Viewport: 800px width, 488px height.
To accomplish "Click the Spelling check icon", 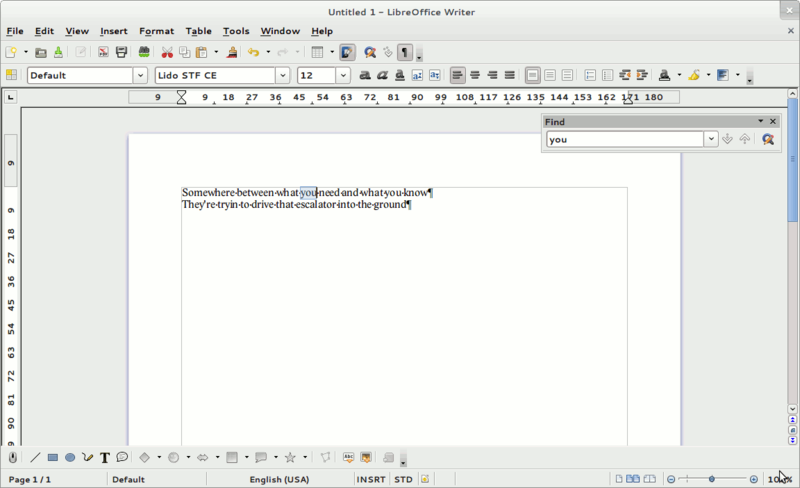I will 144,52.
